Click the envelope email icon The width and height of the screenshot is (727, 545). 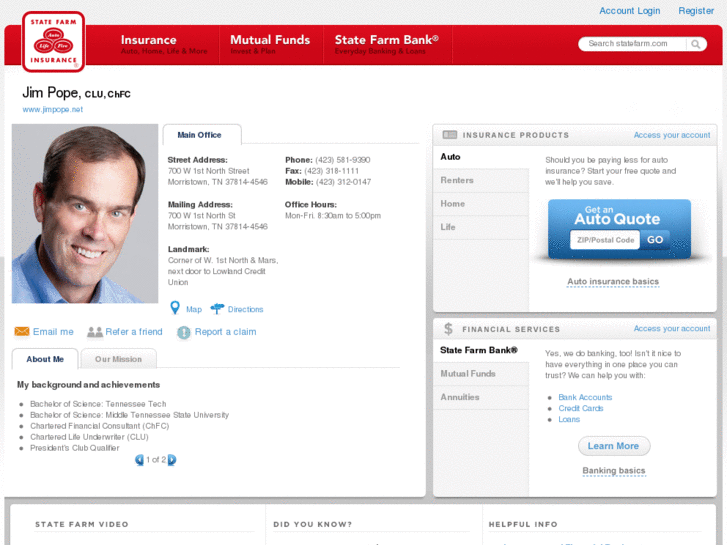[22, 331]
